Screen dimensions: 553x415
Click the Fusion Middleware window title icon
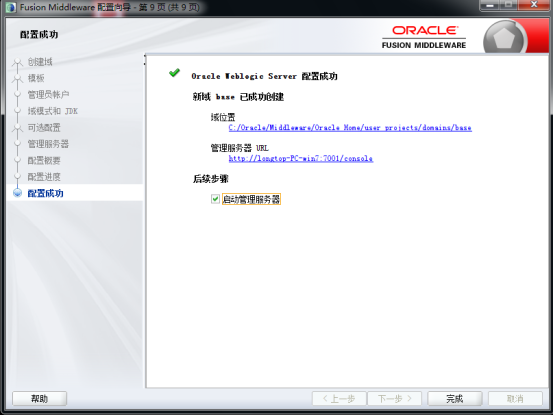[x=11, y=7]
